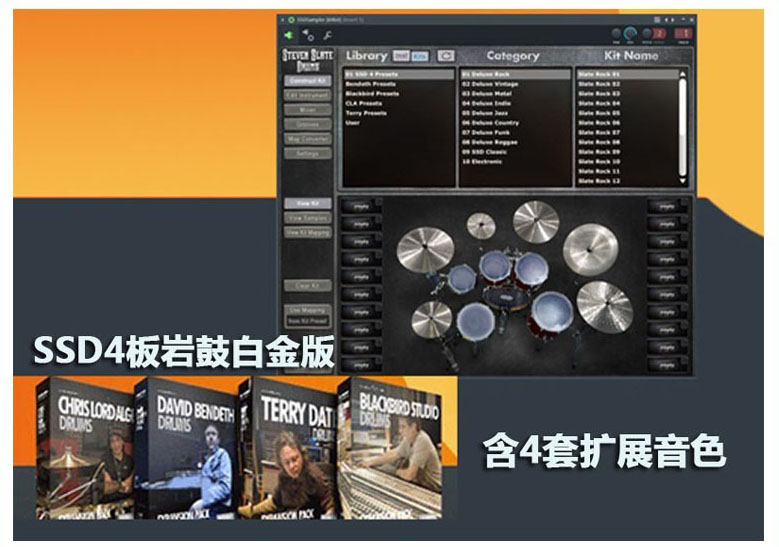Toggle the red button at top right
Screen dimensions: 779x547
coord(684,34)
